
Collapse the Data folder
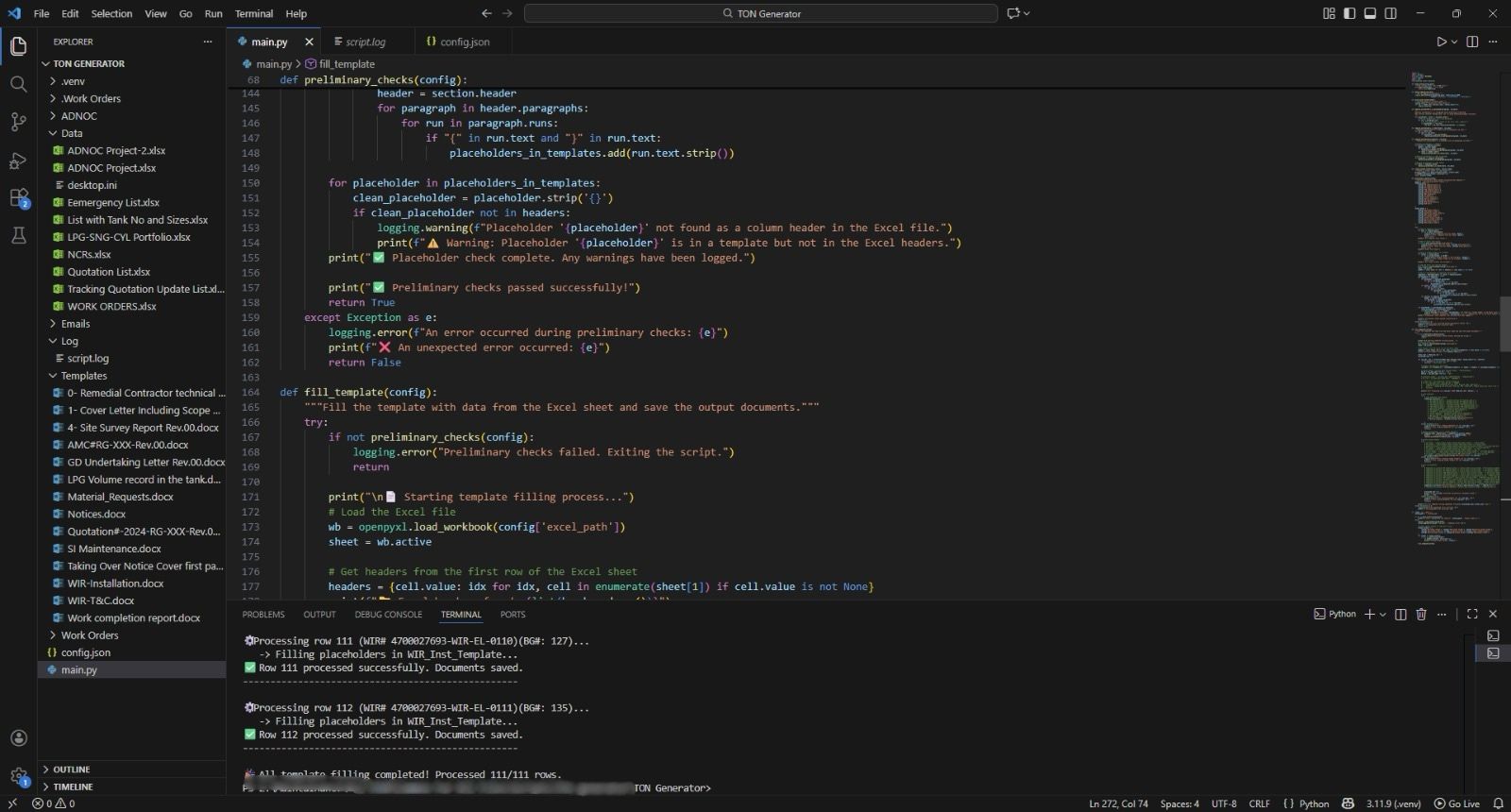pyautogui.click(x=131, y=133)
